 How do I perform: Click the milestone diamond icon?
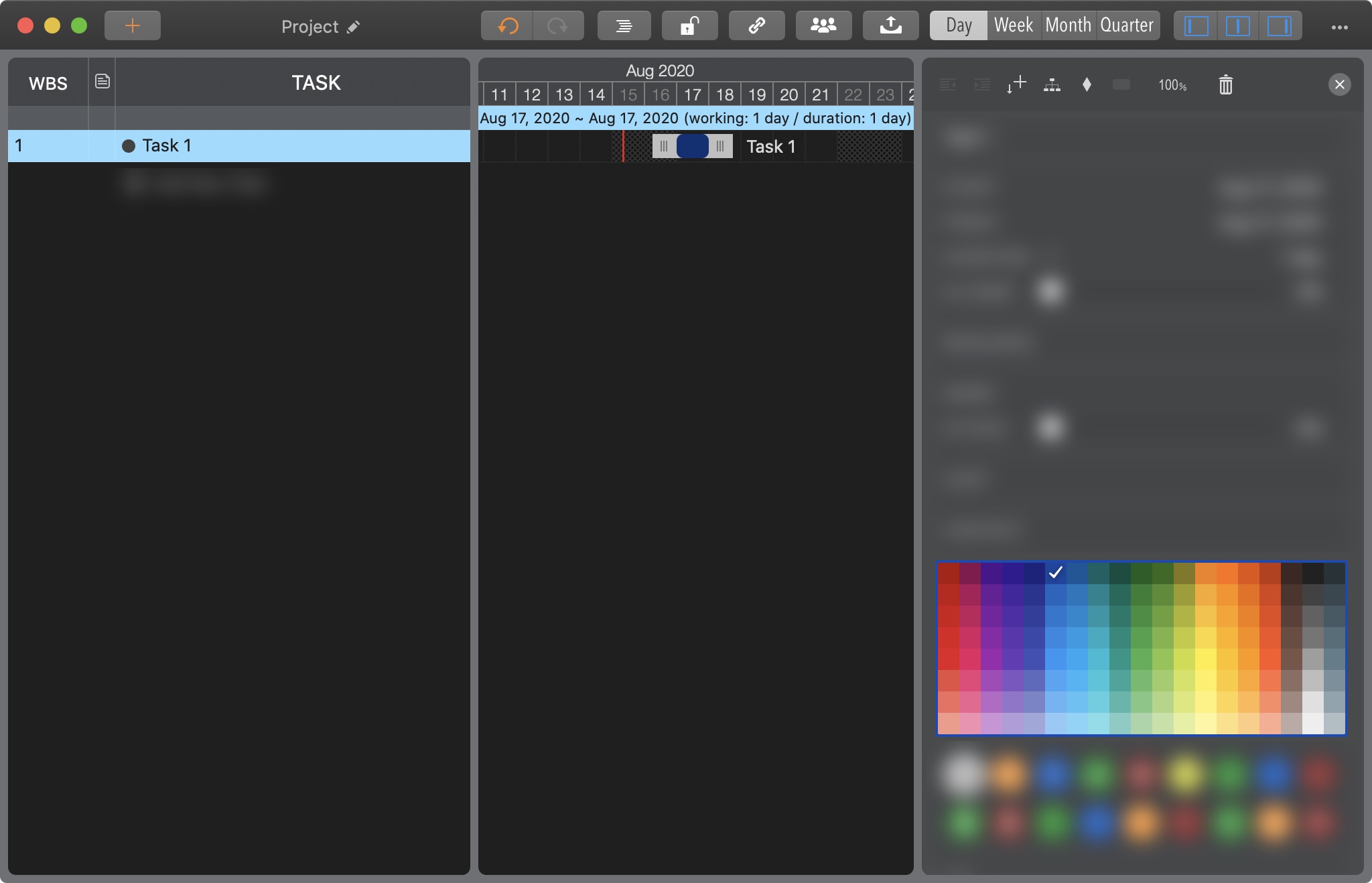[x=1087, y=84]
